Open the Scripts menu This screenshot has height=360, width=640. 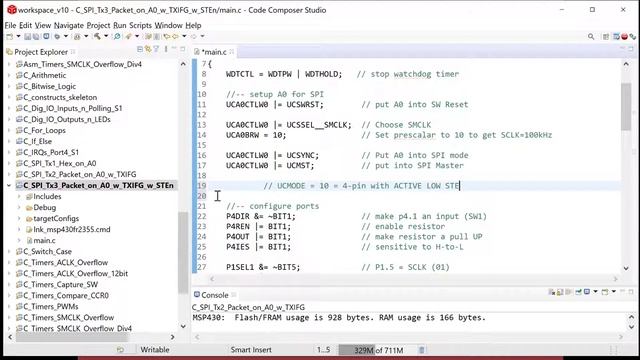(140, 25)
